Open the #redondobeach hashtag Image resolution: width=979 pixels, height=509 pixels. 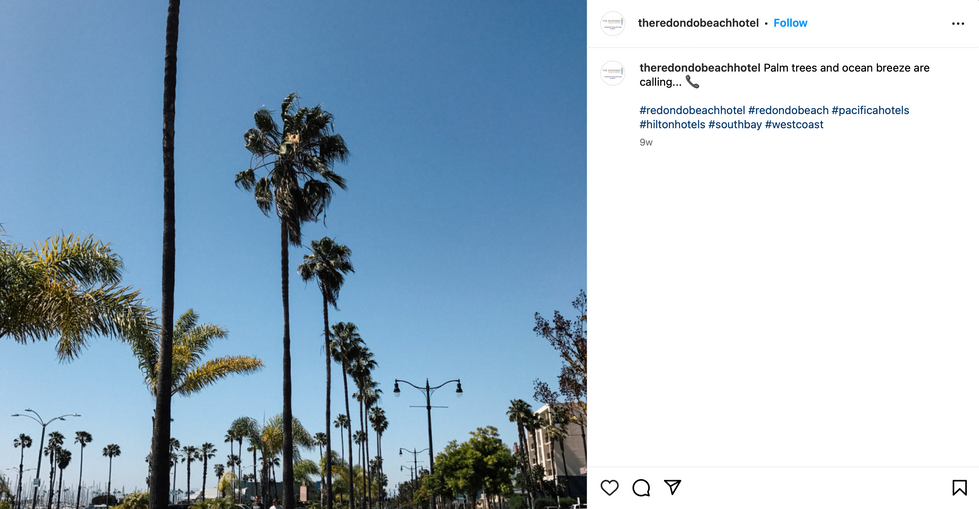coord(789,111)
